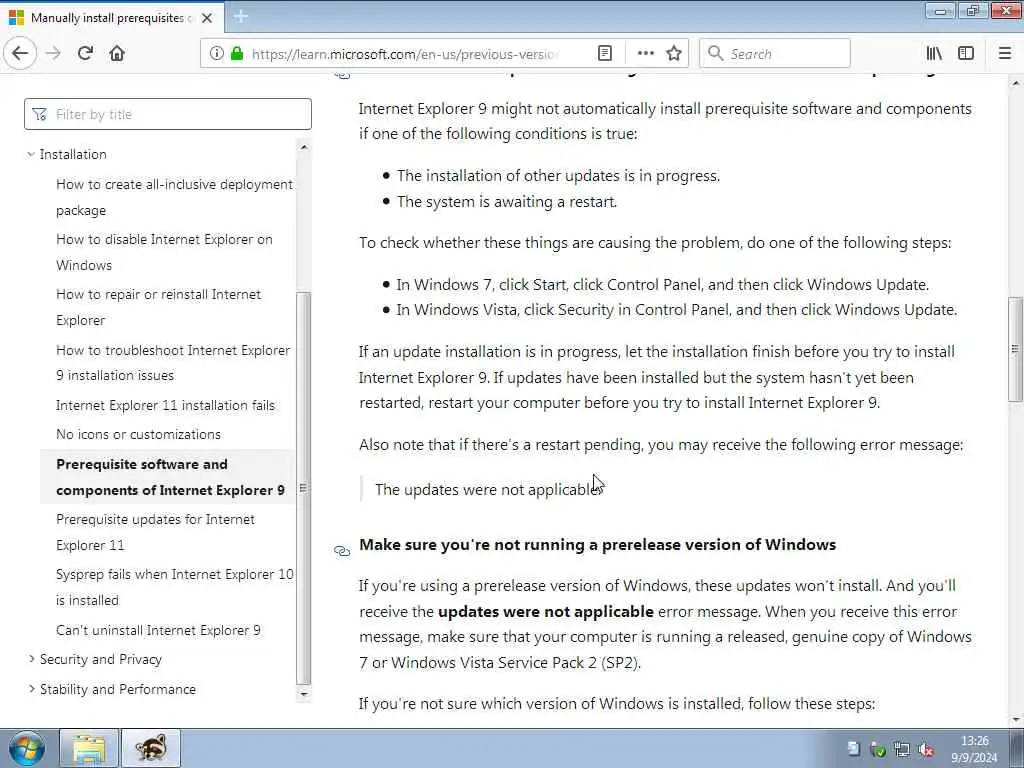Click the green padlock security icon
This screenshot has width=1024, height=768.
pyautogui.click(x=237, y=54)
